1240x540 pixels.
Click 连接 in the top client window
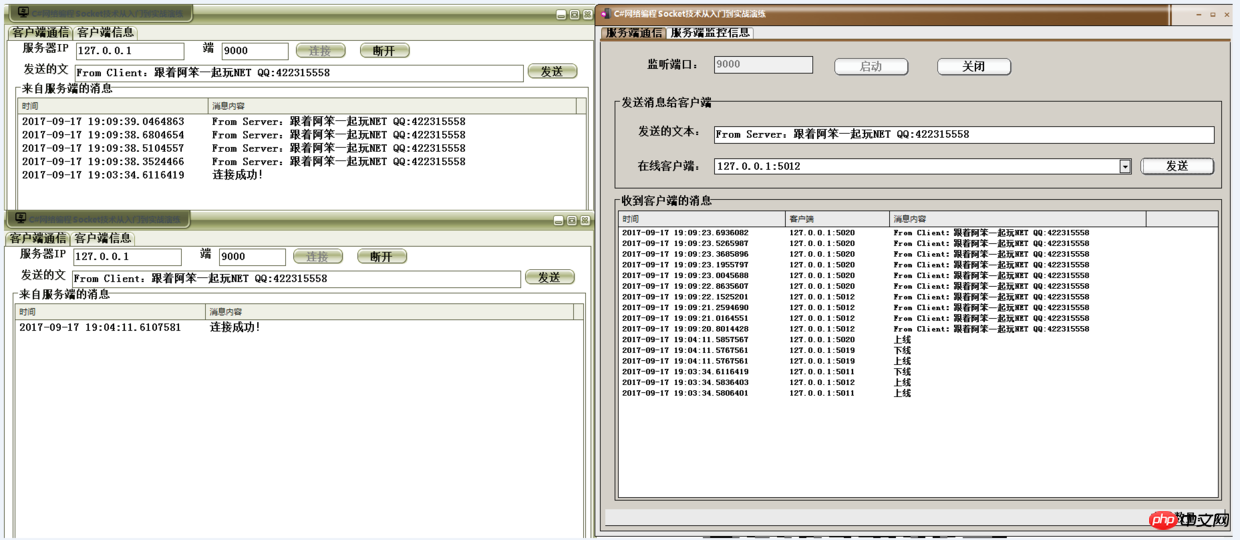pos(321,50)
